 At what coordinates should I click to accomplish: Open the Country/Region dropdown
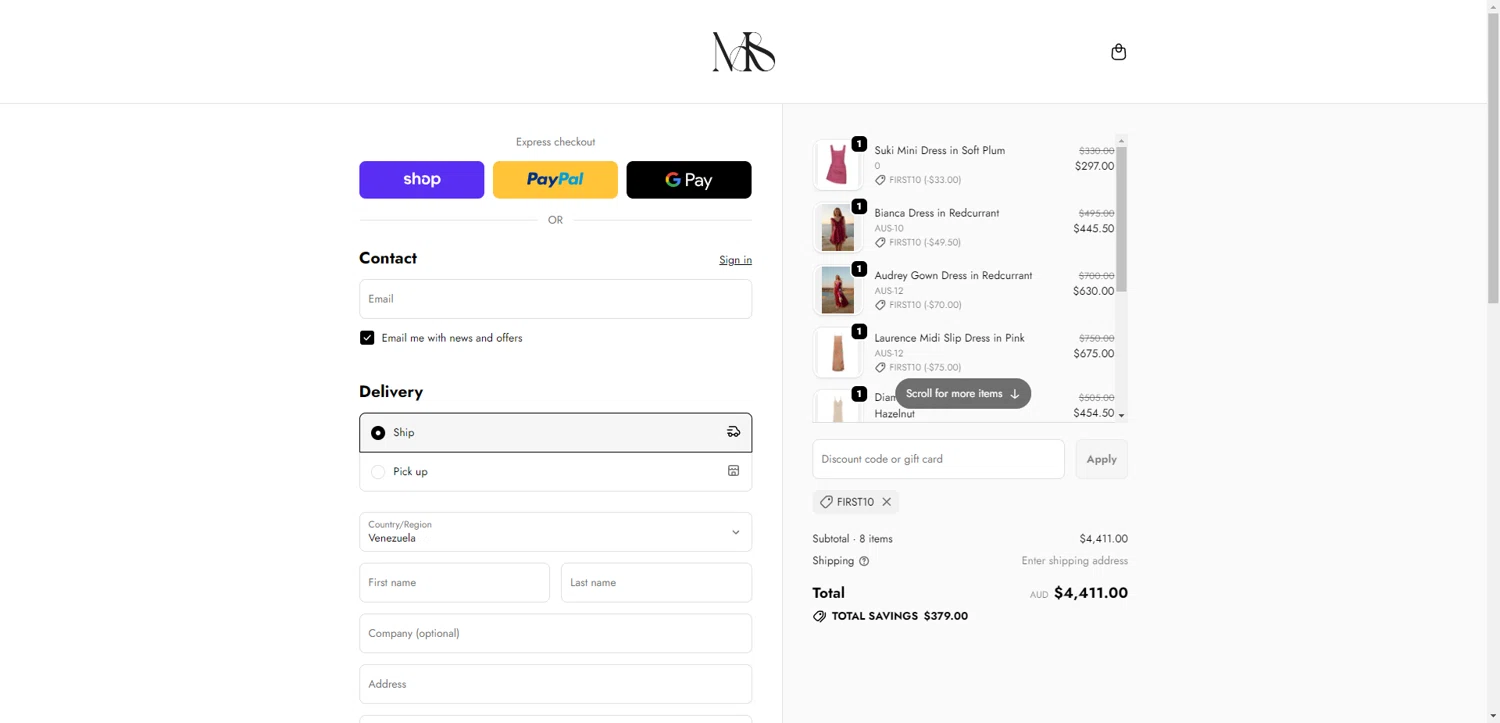pyautogui.click(x=555, y=532)
